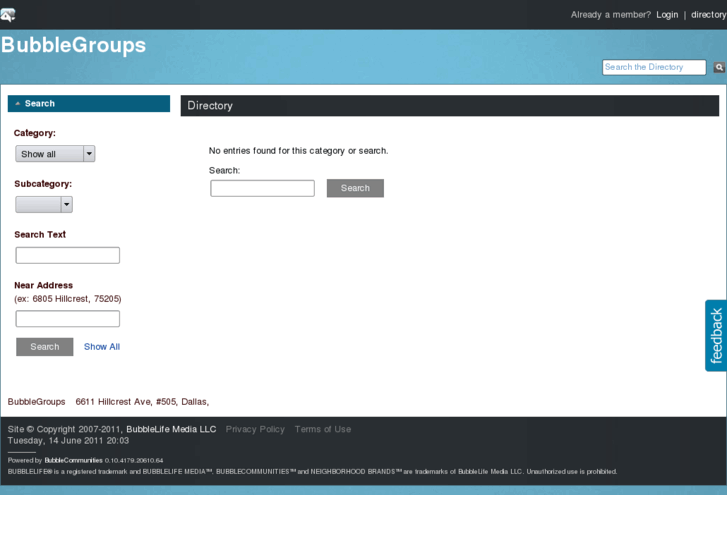Open the feedback side tab
This screenshot has height=545, width=727.
pos(716,335)
